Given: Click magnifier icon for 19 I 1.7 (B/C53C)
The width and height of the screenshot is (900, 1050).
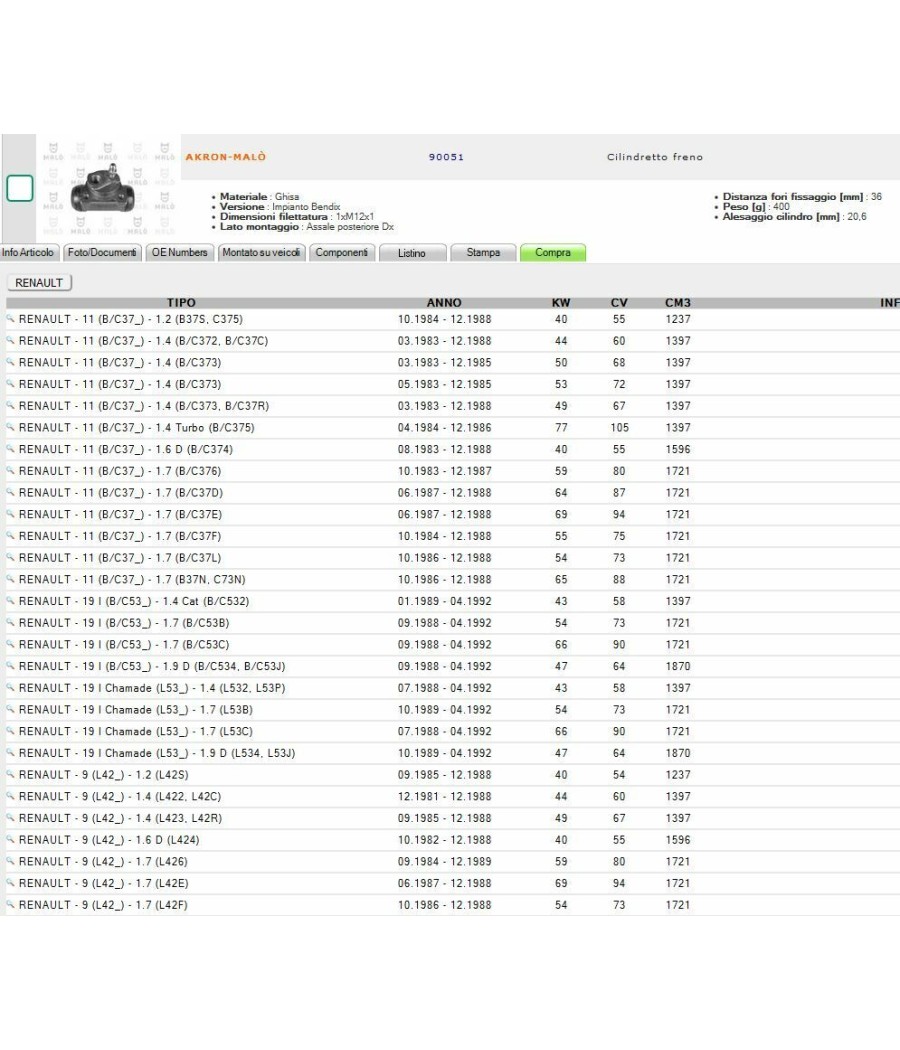Looking at the screenshot, I should coord(11,644).
